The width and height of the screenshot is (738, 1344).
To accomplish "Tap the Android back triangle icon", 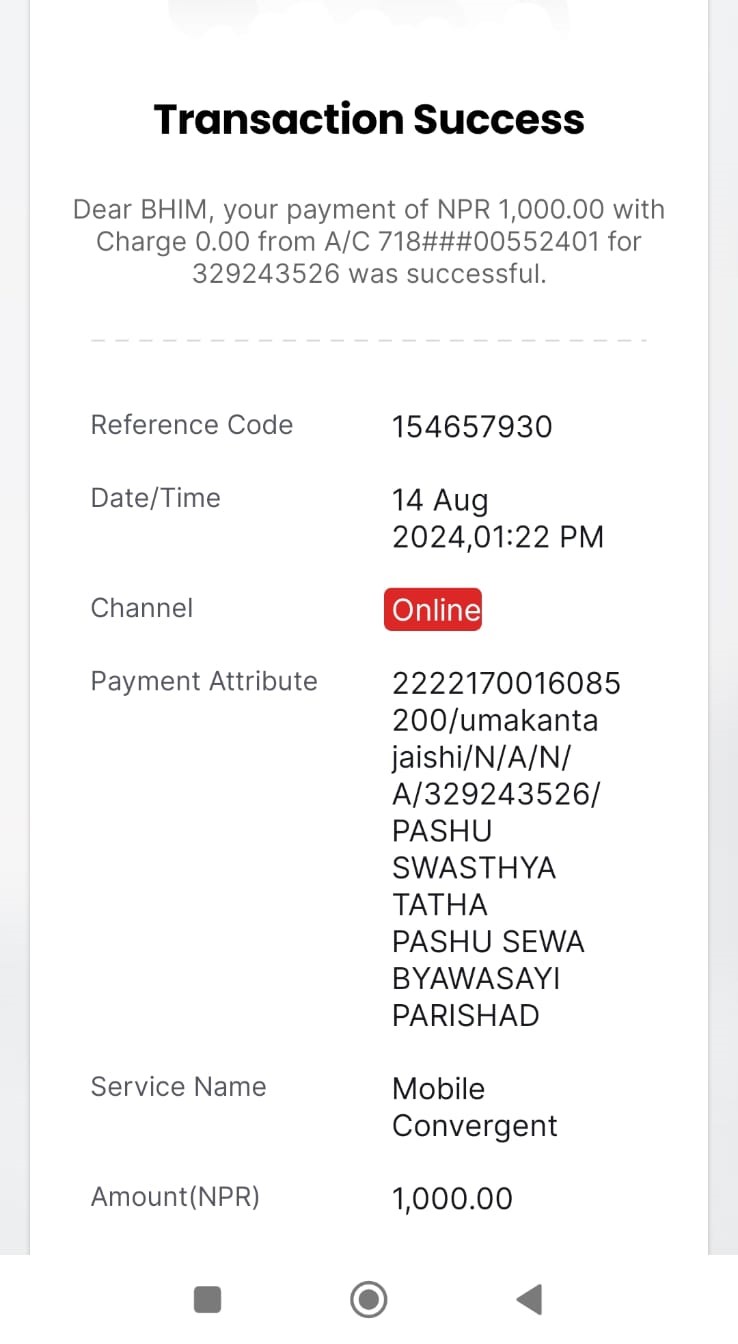I will [x=528, y=1299].
